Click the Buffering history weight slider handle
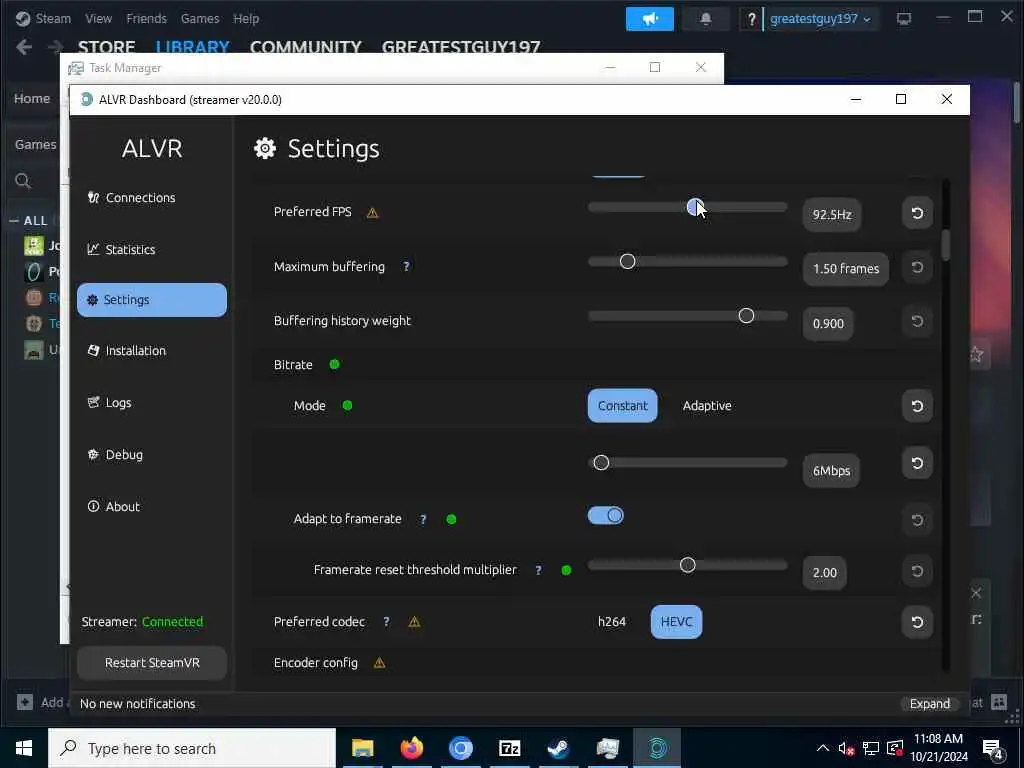Image resolution: width=1024 pixels, height=768 pixels. (x=746, y=316)
